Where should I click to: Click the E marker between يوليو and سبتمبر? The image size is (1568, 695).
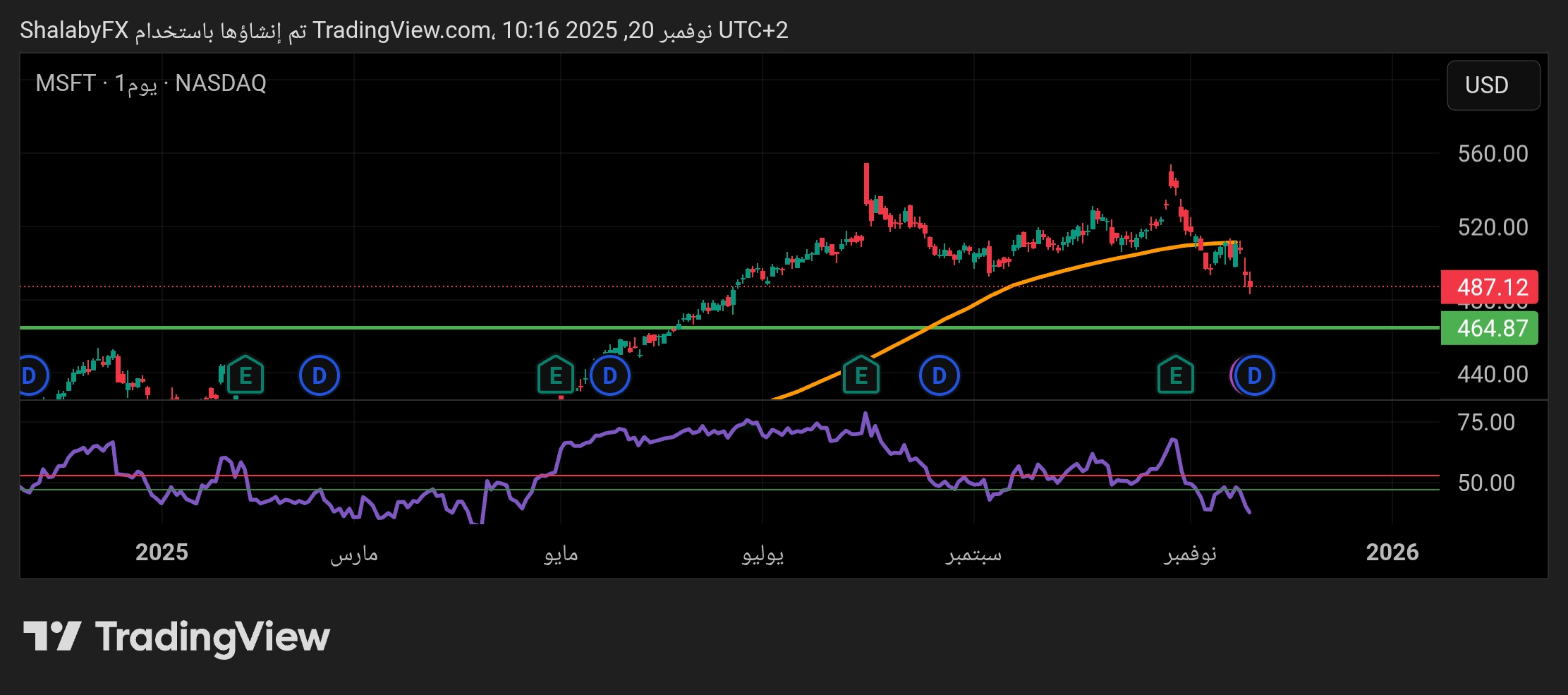861,375
